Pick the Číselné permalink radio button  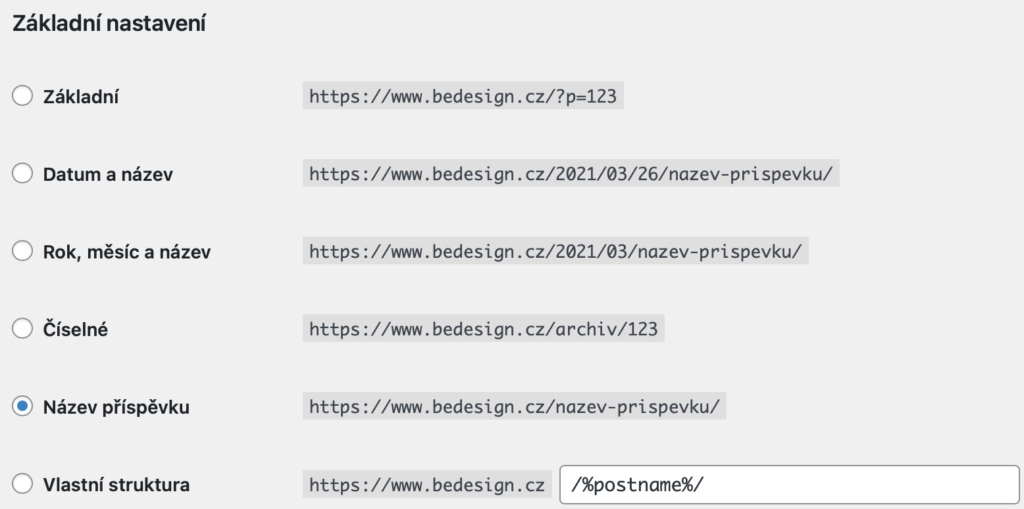(22, 328)
